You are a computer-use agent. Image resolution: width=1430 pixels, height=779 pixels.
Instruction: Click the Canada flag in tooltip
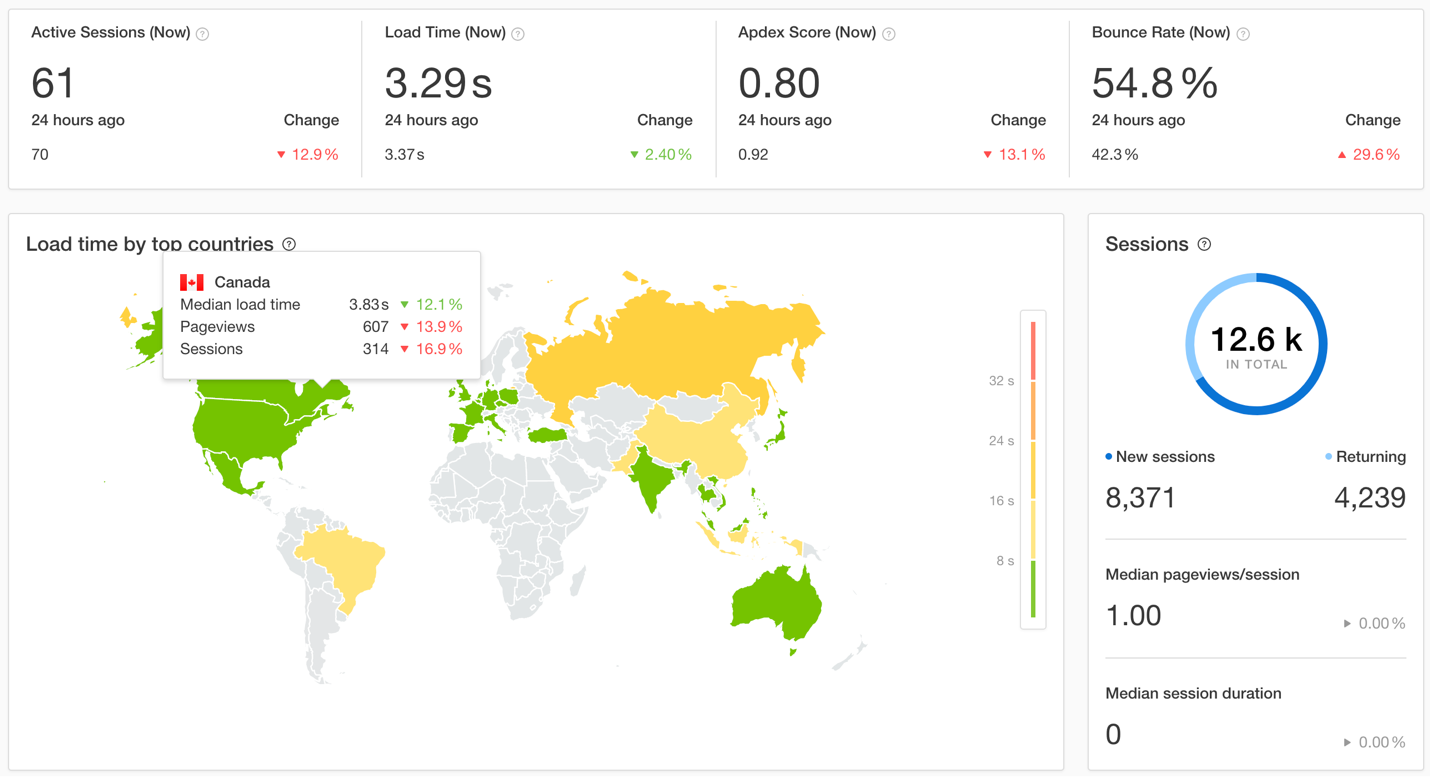[192, 282]
